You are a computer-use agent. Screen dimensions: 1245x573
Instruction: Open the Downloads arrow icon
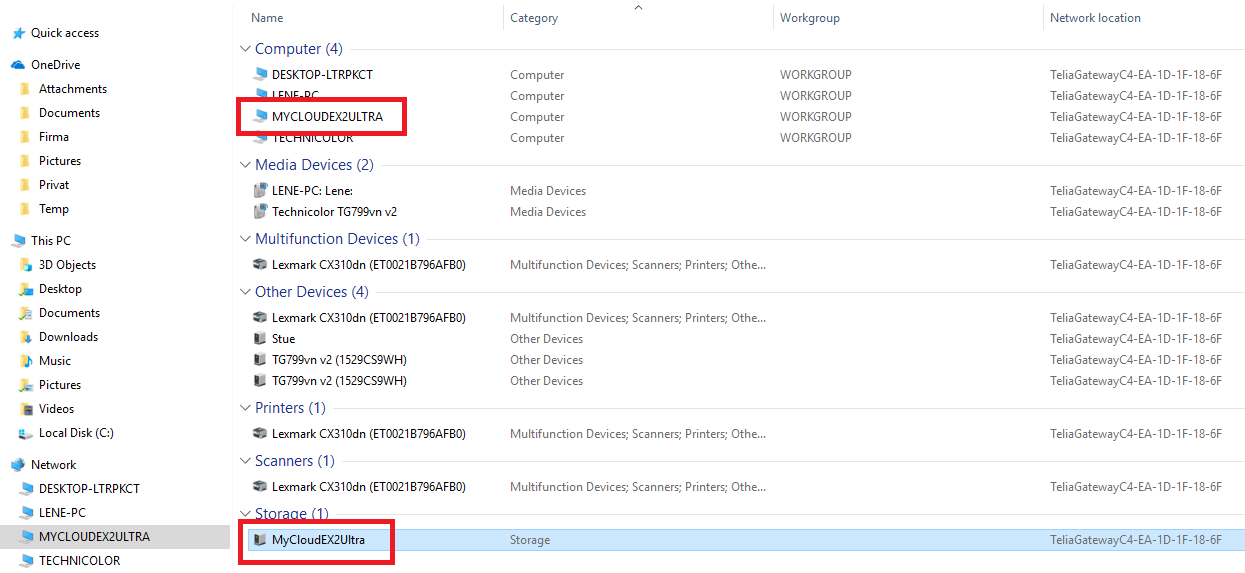point(26,337)
